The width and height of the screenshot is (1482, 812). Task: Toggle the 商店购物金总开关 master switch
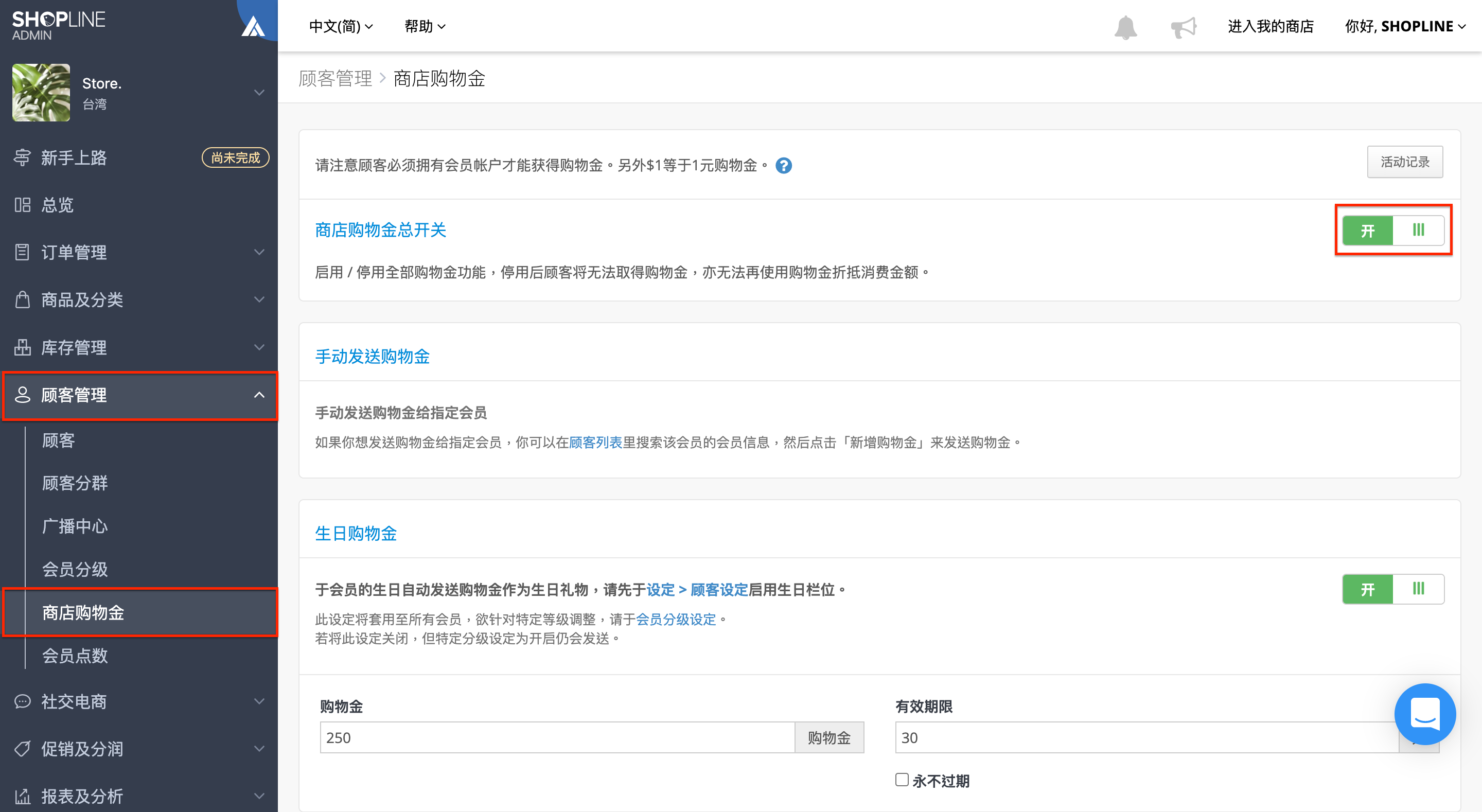(1393, 230)
